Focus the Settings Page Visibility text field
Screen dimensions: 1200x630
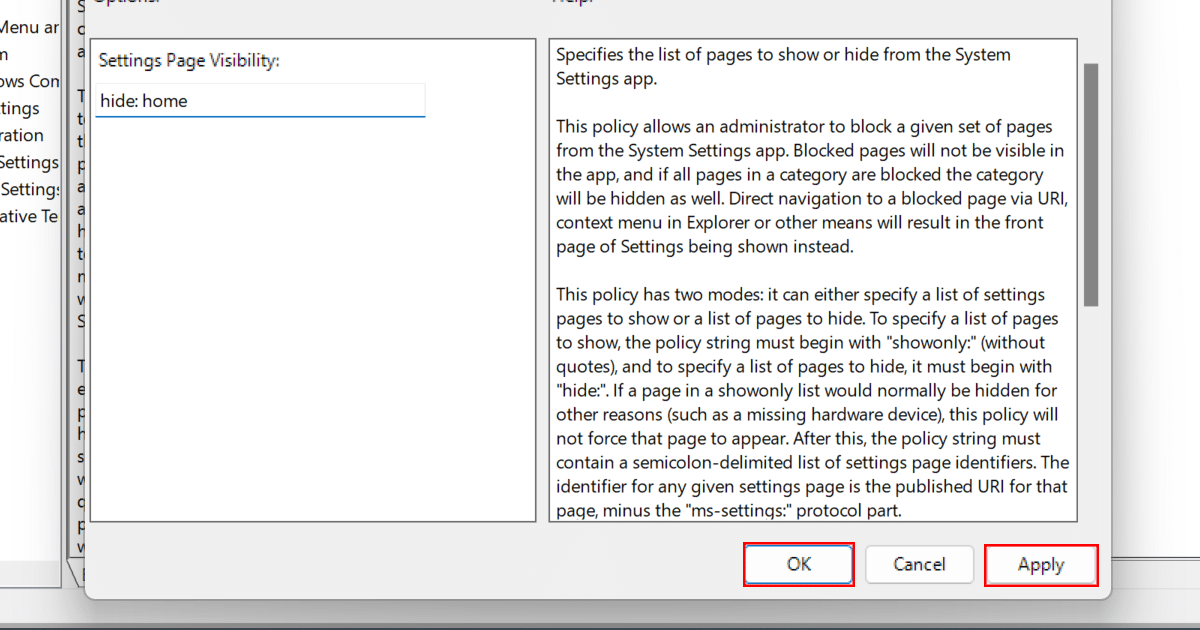(x=260, y=101)
